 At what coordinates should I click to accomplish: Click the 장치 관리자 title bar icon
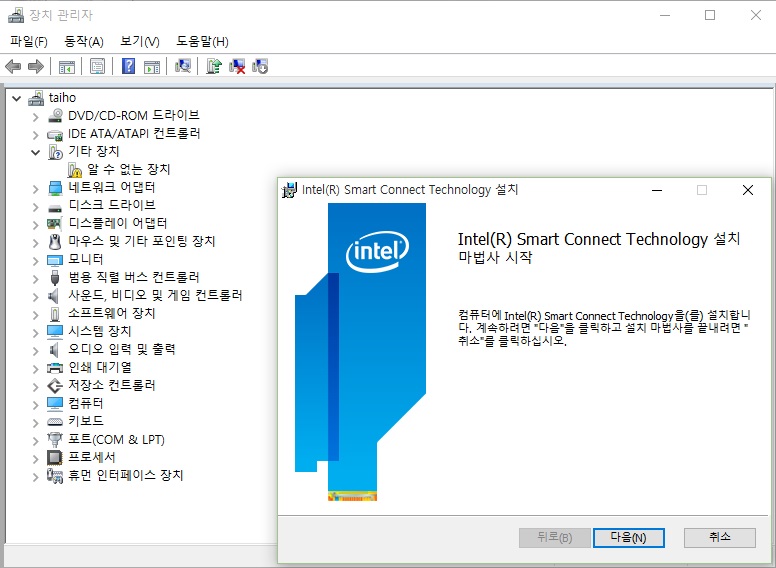16,15
